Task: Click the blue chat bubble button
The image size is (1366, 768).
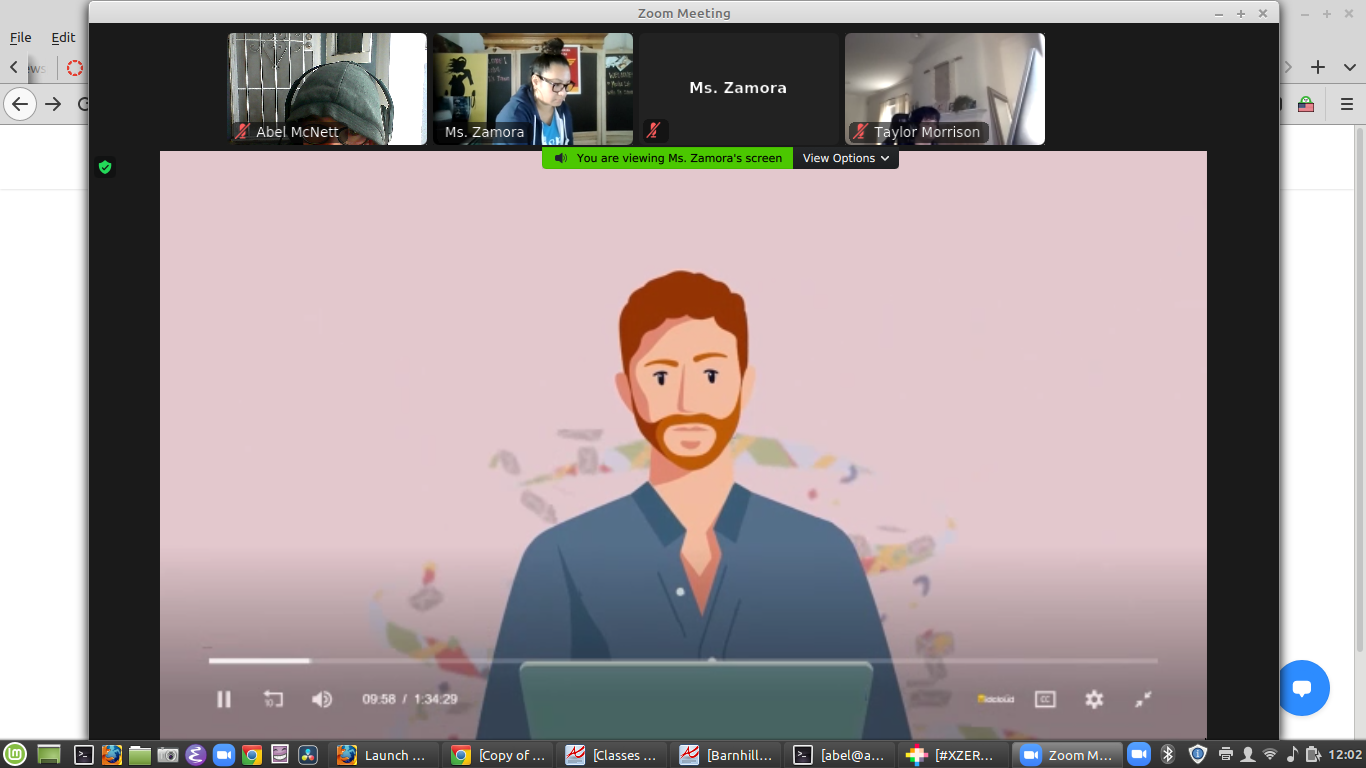Action: tap(1301, 688)
